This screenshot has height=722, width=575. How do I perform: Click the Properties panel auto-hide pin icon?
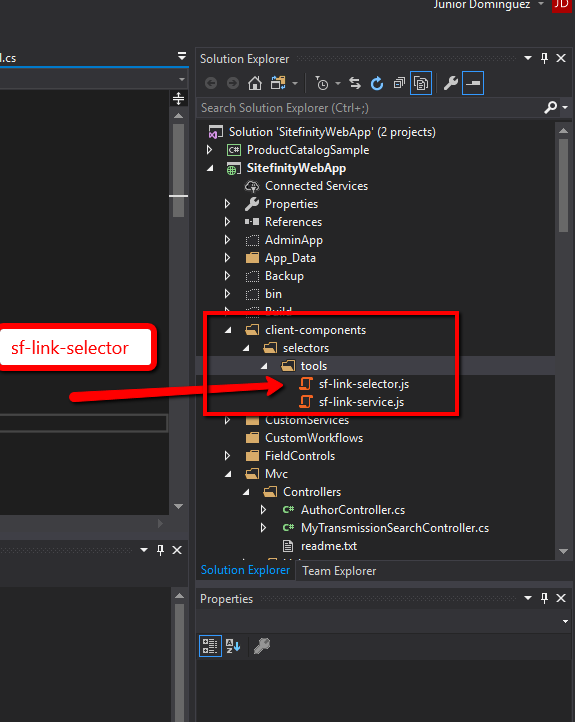click(544, 598)
